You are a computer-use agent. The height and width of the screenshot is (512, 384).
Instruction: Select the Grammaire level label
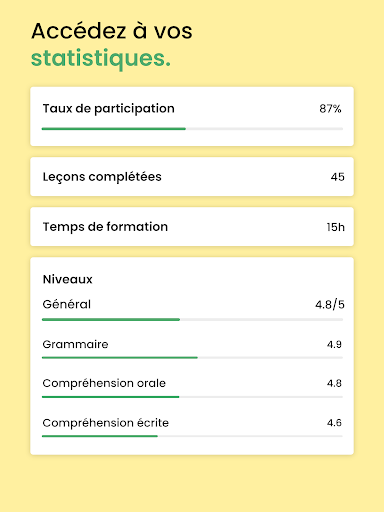click(x=75, y=344)
